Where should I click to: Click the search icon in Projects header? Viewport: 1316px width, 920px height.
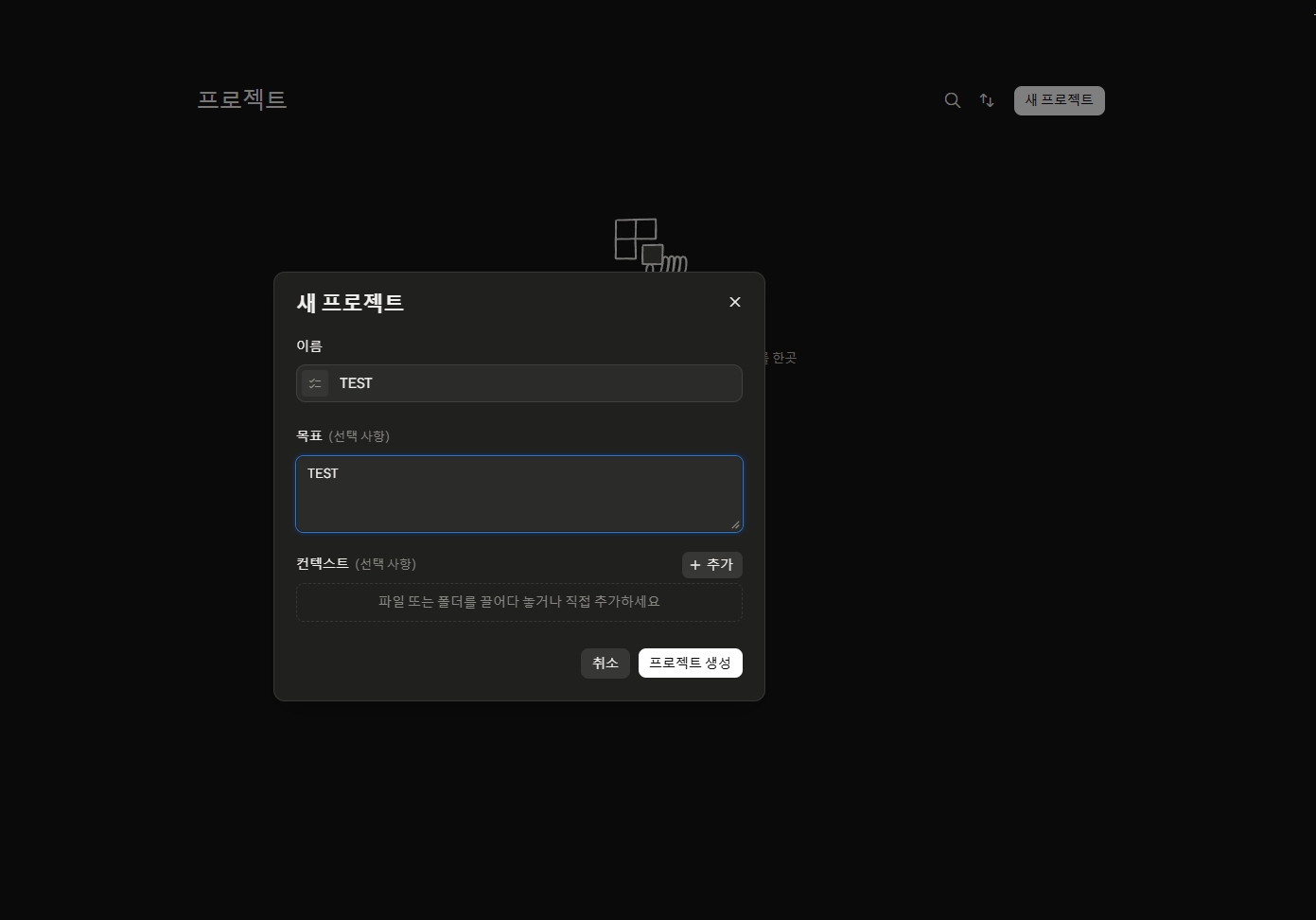(953, 100)
